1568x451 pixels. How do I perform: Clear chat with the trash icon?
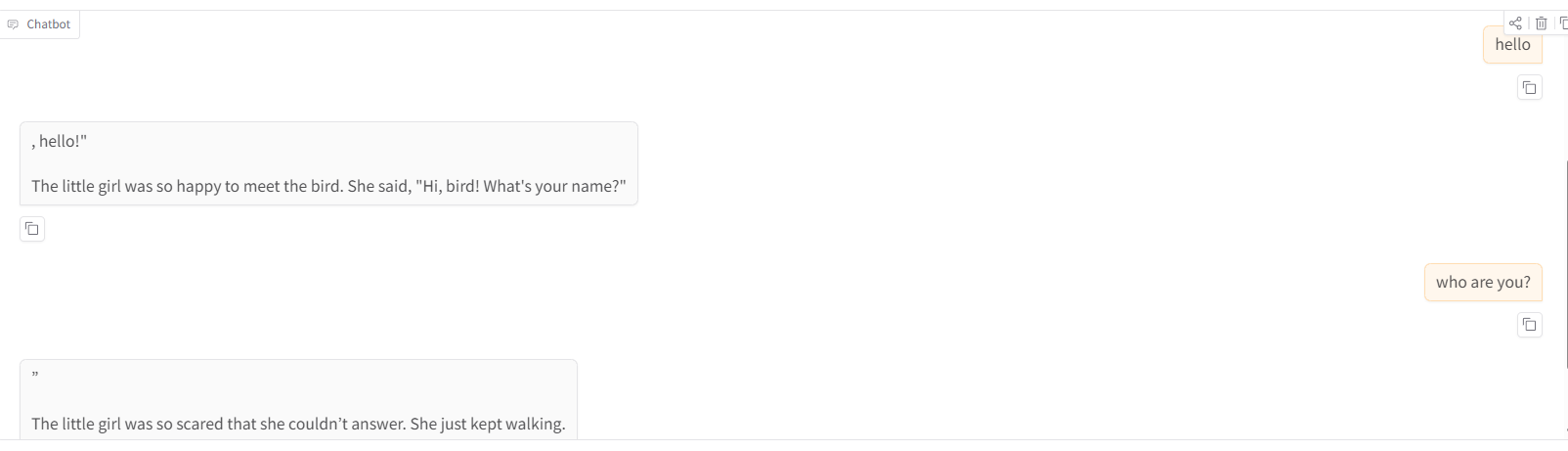pos(1542,23)
